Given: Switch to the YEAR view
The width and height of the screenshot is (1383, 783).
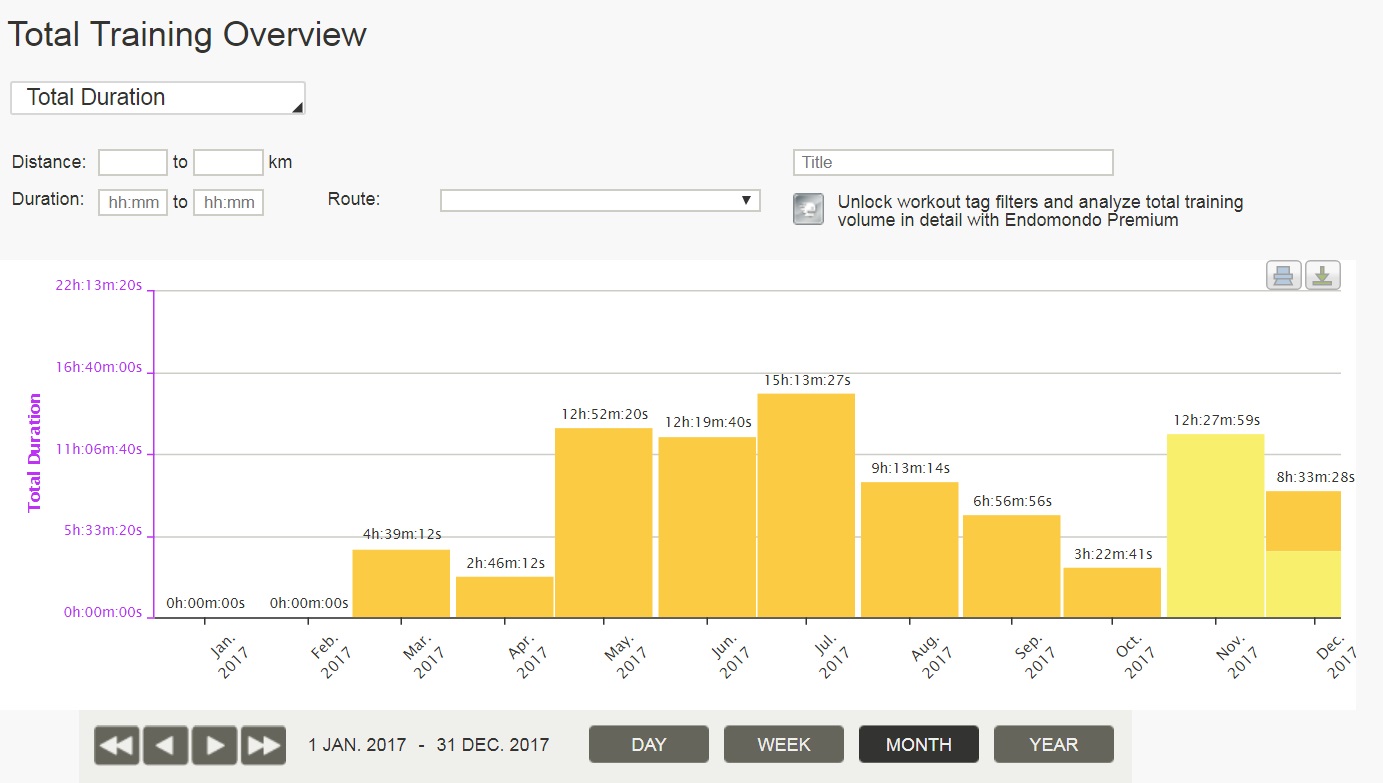Looking at the screenshot, I should [1054, 744].
